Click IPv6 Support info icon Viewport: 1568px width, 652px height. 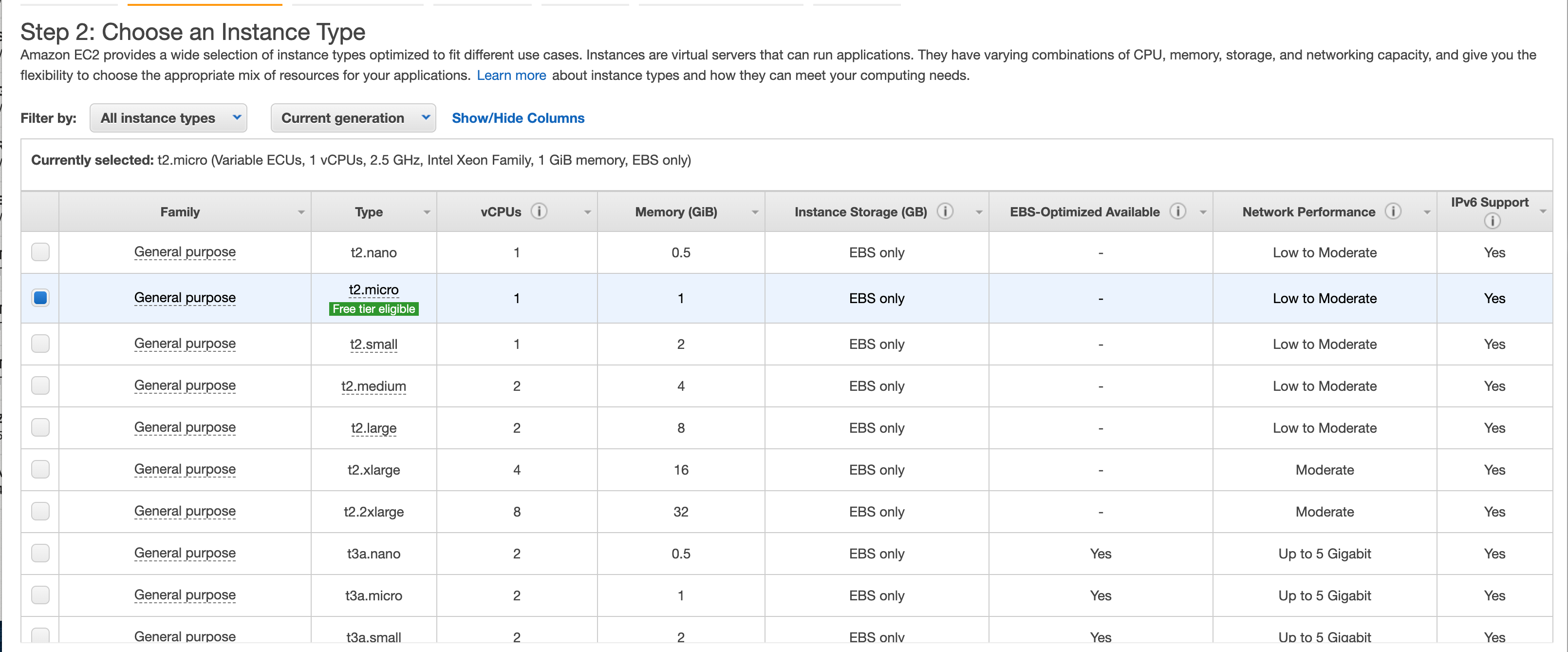[x=1492, y=221]
